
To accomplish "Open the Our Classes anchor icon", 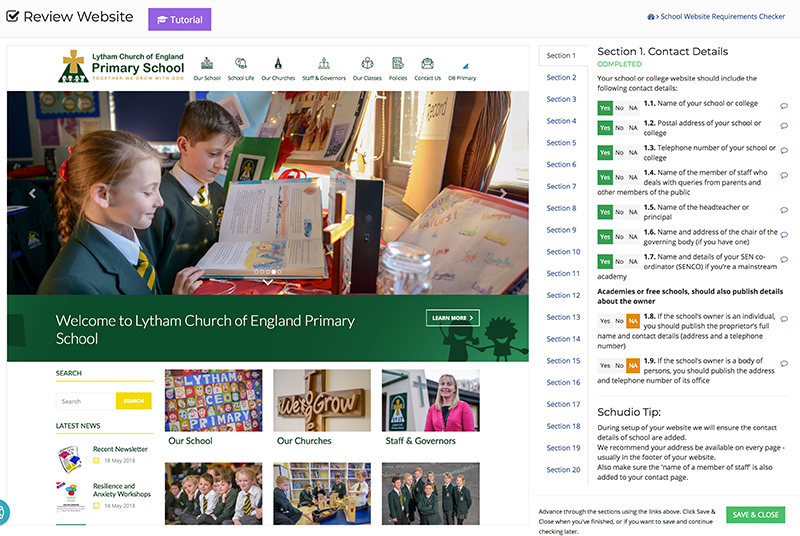I will tap(367, 64).
